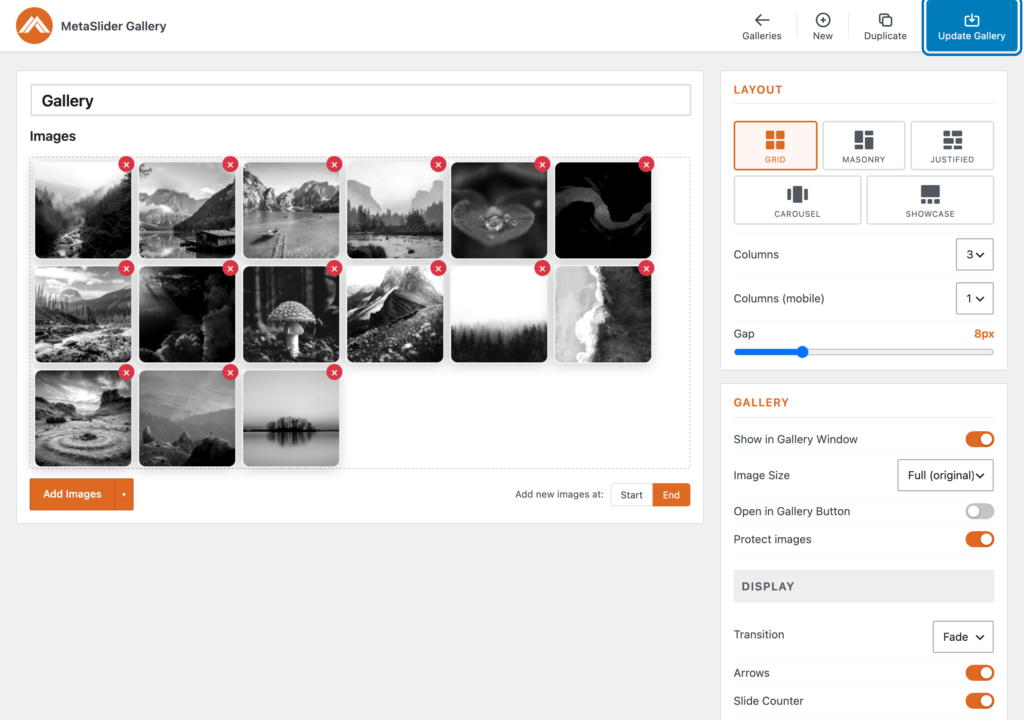The width and height of the screenshot is (1024, 720).
Task: Create a New gallery
Action: (x=822, y=27)
